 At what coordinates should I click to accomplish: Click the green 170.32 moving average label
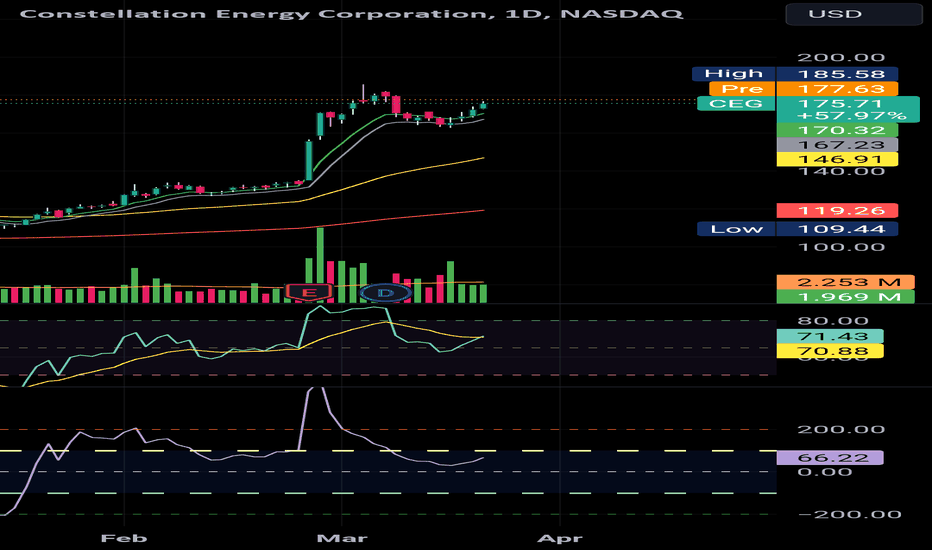[837, 130]
